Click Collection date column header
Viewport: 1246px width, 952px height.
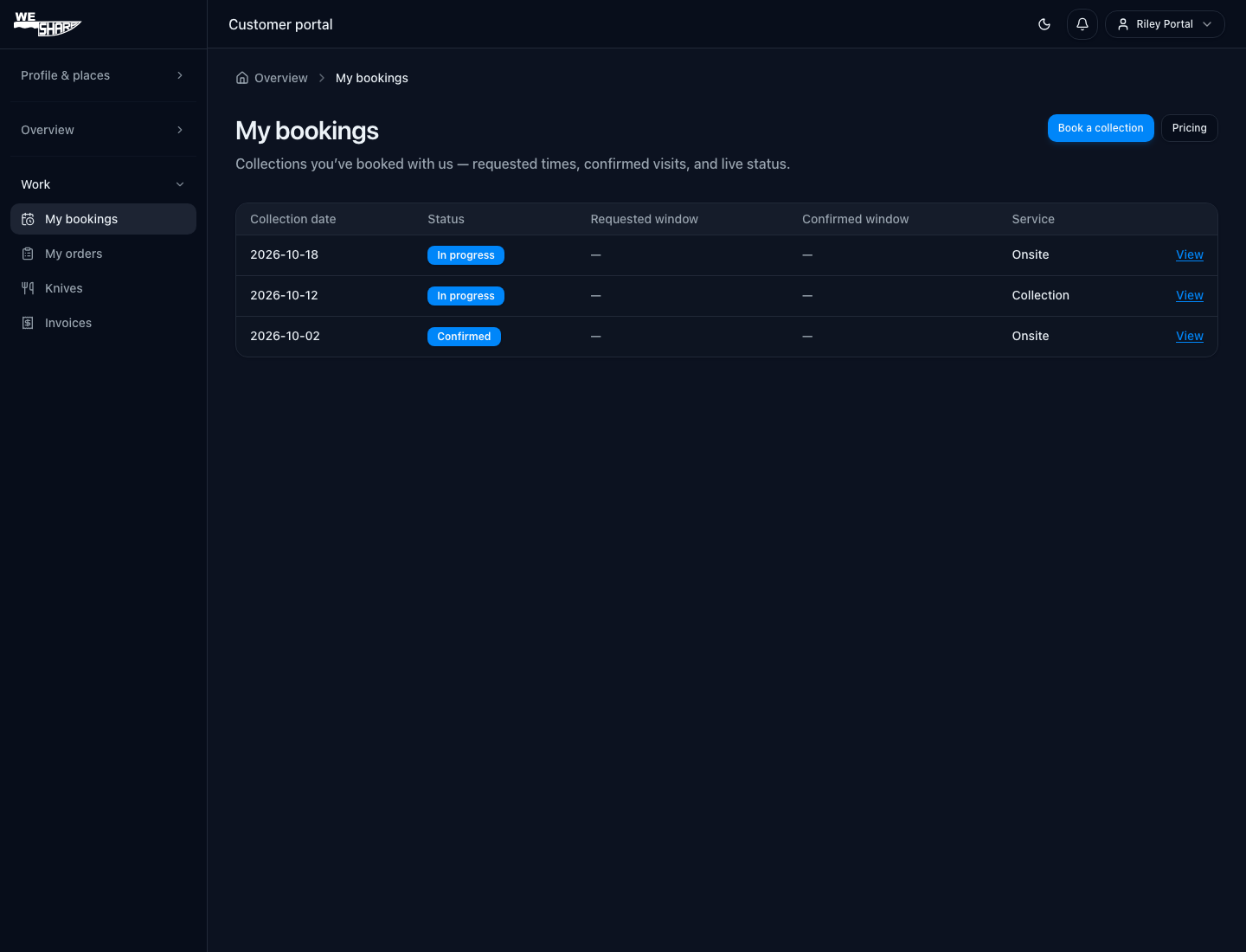click(293, 219)
